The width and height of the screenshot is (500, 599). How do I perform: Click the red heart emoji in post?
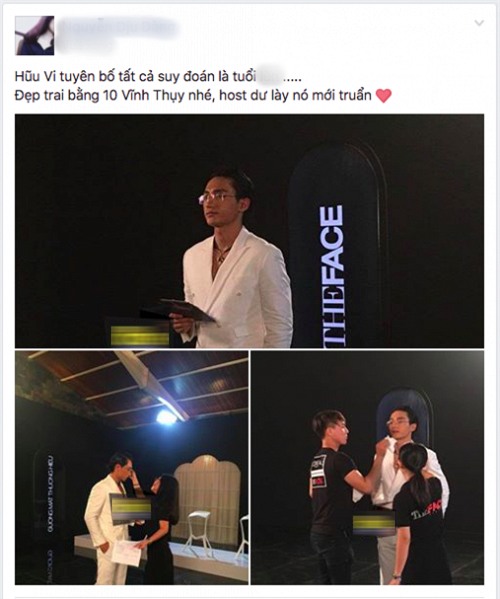pos(384,96)
